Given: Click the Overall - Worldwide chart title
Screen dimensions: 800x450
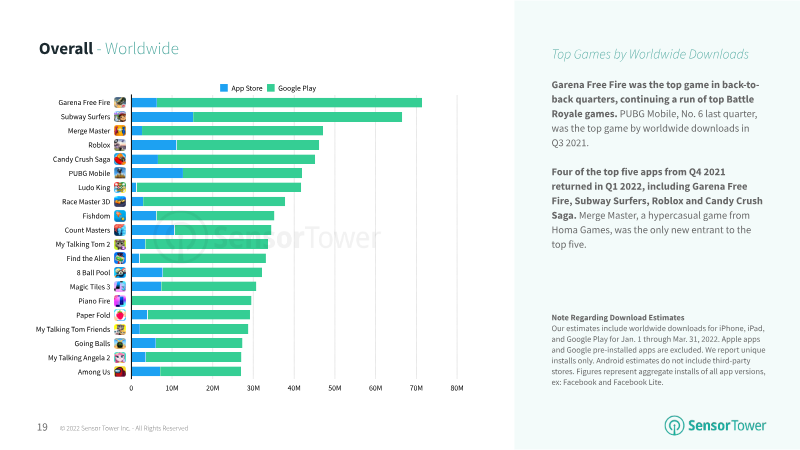Looking at the screenshot, I should [x=109, y=48].
